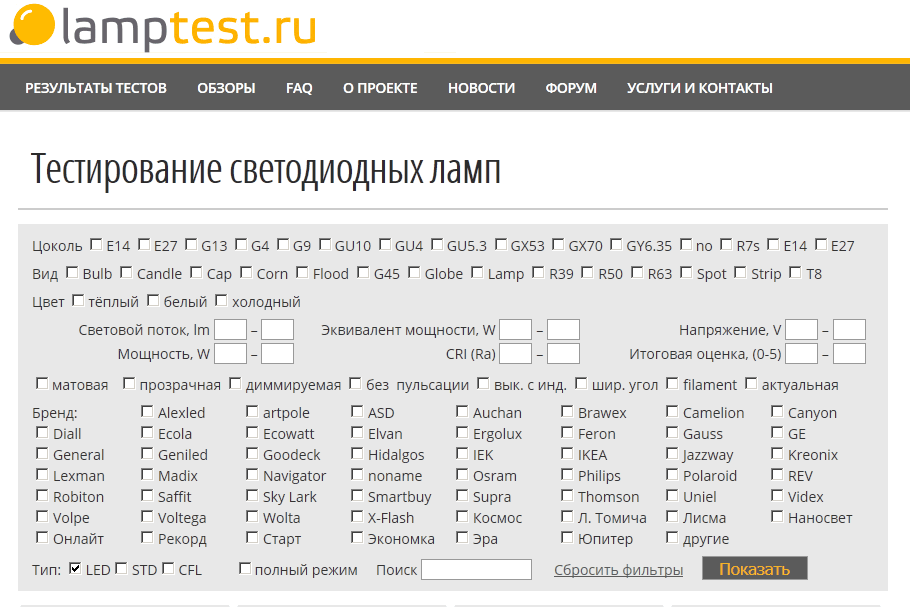Image resolution: width=910 pixels, height=607 pixels.
Task: Tick the STD type checkbox
Action: coord(121,568)
